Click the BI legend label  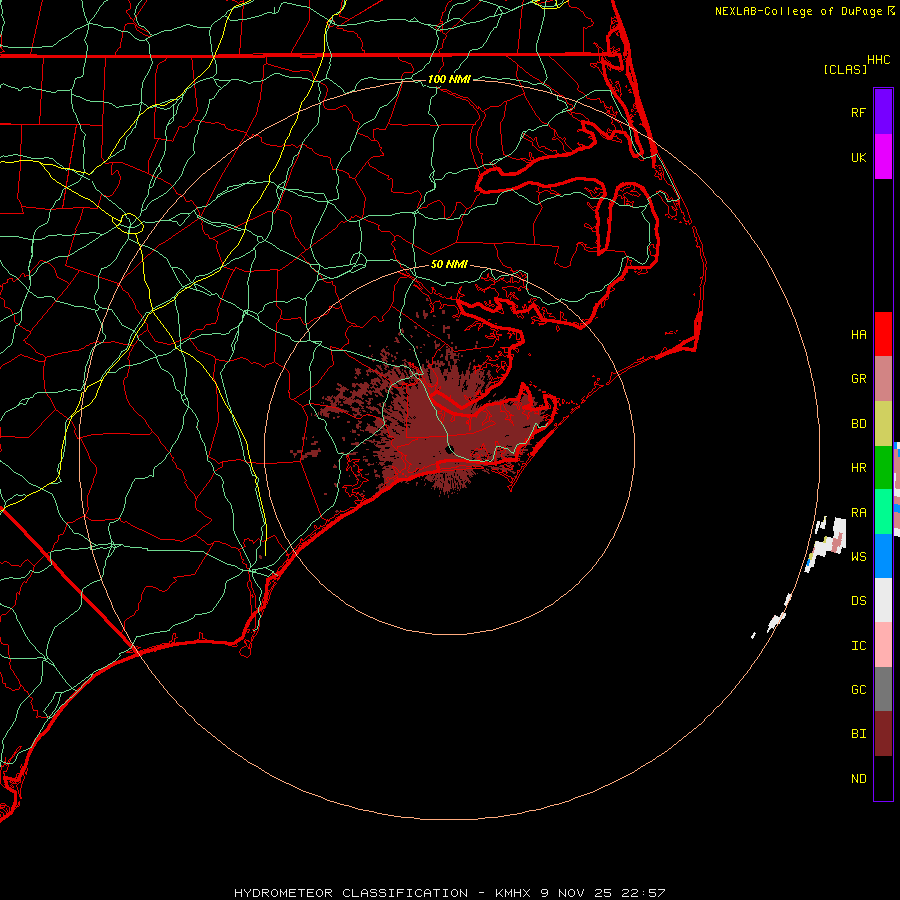pos(858,734)
